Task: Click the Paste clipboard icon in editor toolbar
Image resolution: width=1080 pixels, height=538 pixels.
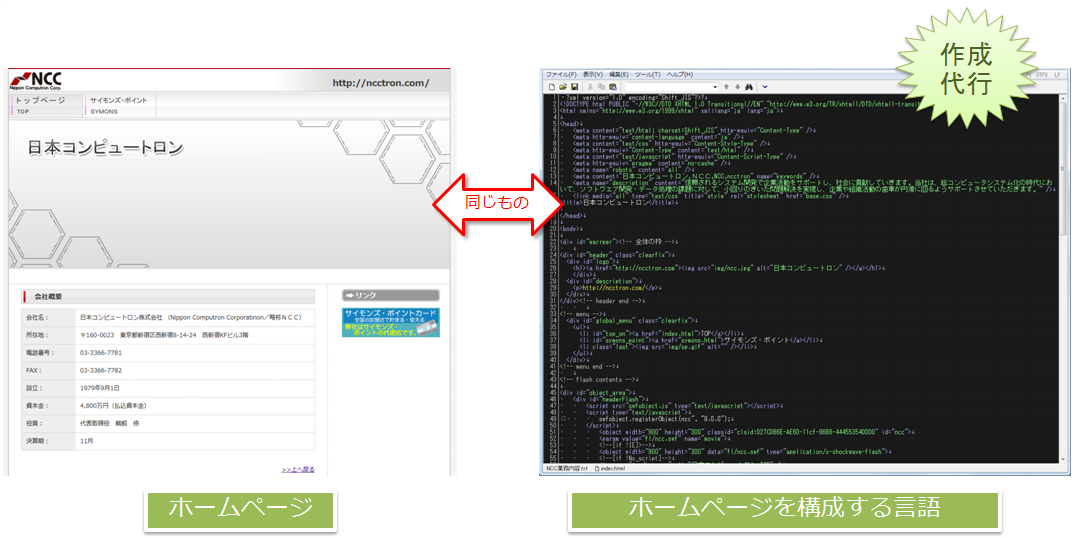Action: pyautogui.click(x=612, y=87)
